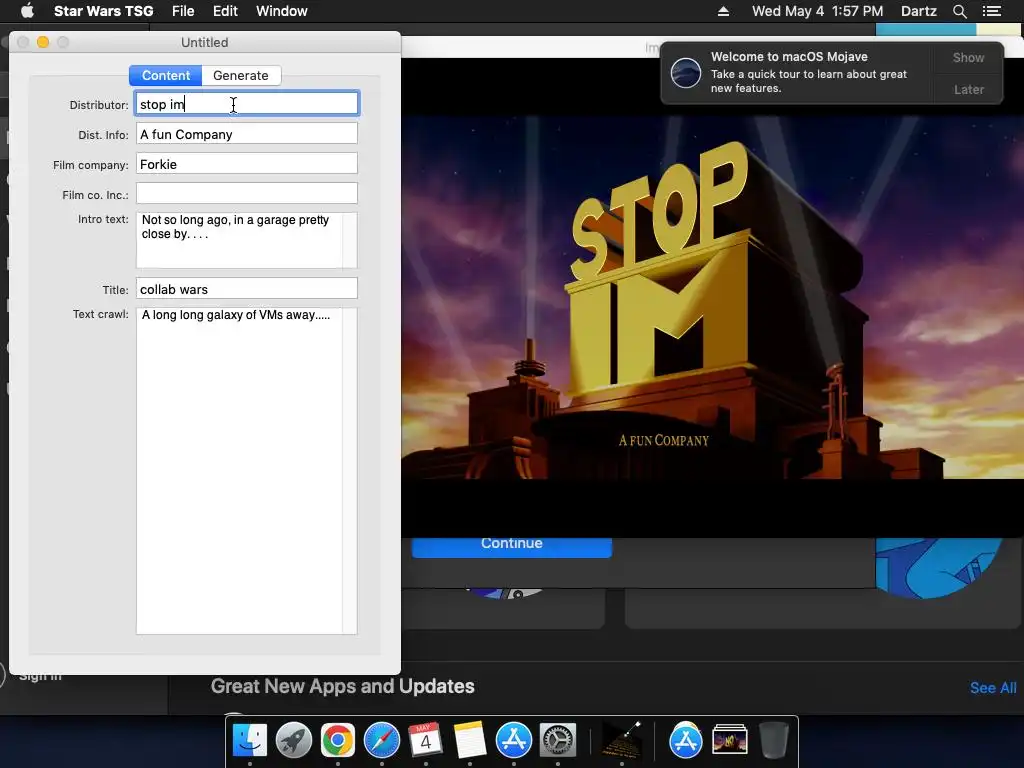The image size is (1024, 768).
Task: Click the blue Continue button
Action: [511, 546]
